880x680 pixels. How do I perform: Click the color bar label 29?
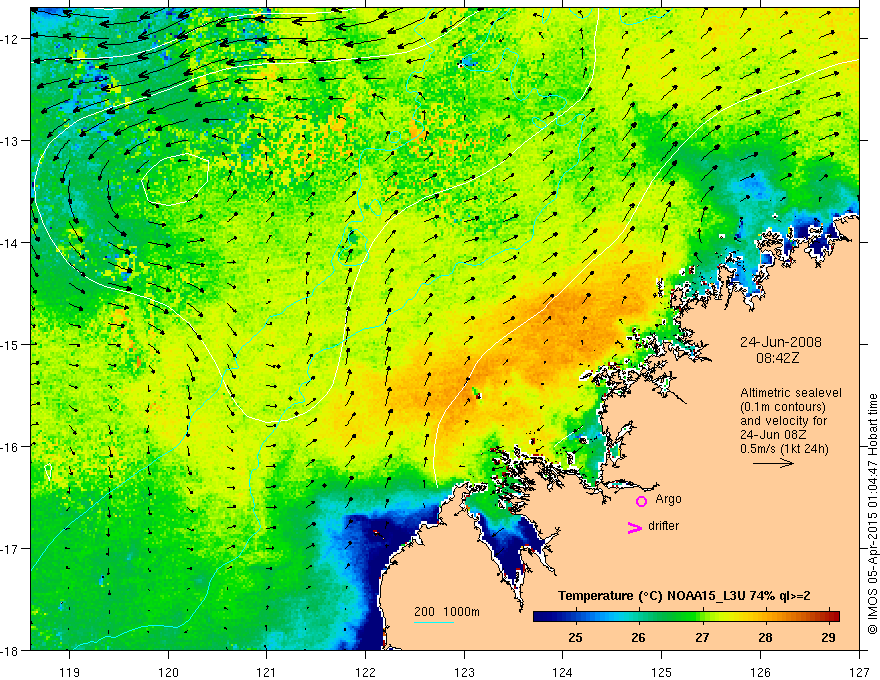pos(828,637)
